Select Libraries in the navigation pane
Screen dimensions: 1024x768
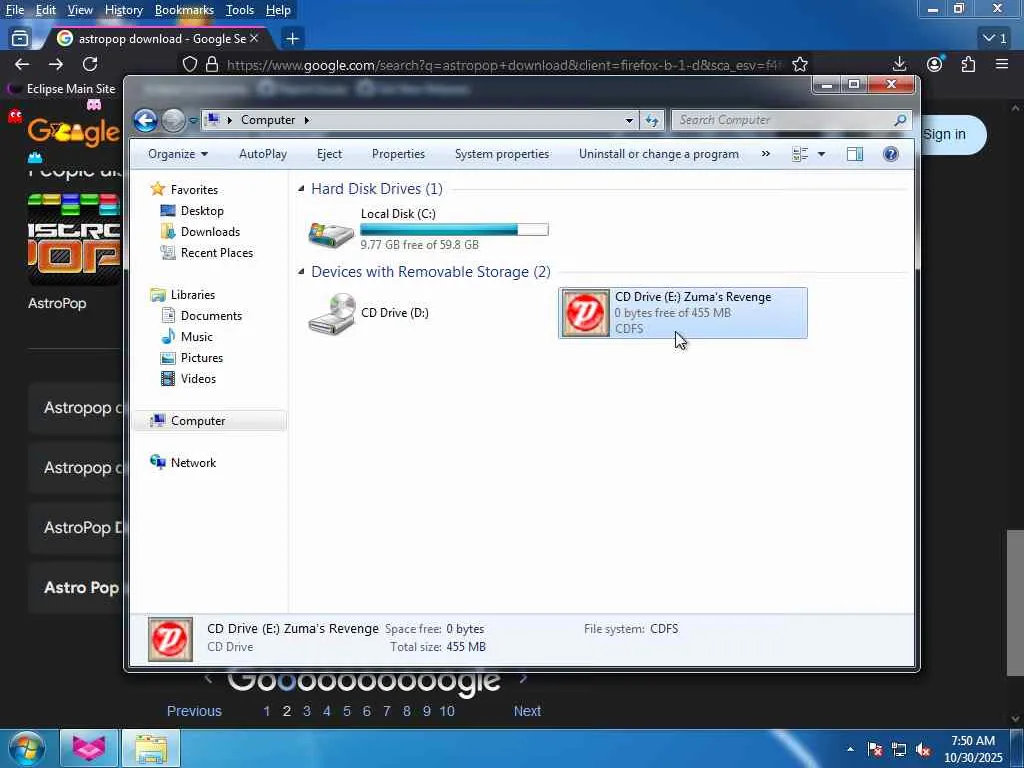[192, 295]
